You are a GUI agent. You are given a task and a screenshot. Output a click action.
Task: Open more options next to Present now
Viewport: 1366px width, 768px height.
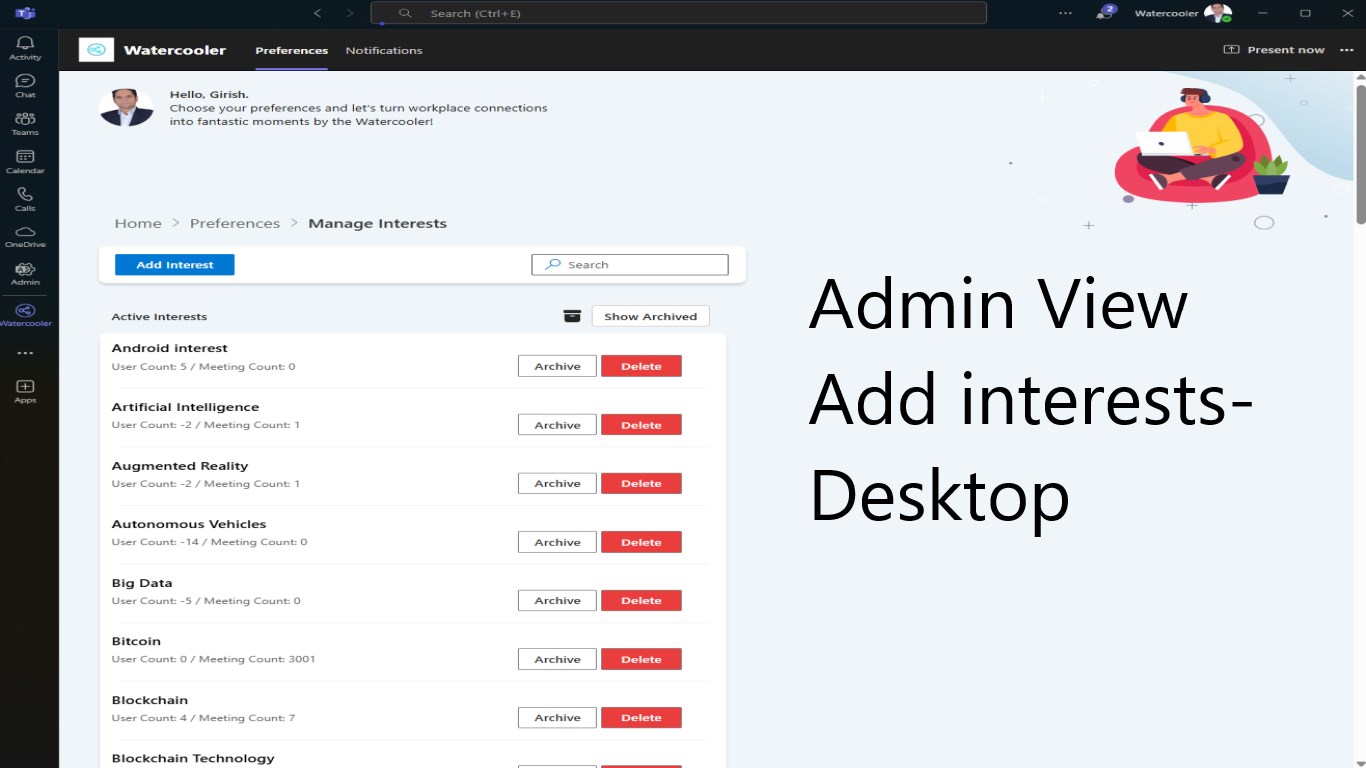1345,50
